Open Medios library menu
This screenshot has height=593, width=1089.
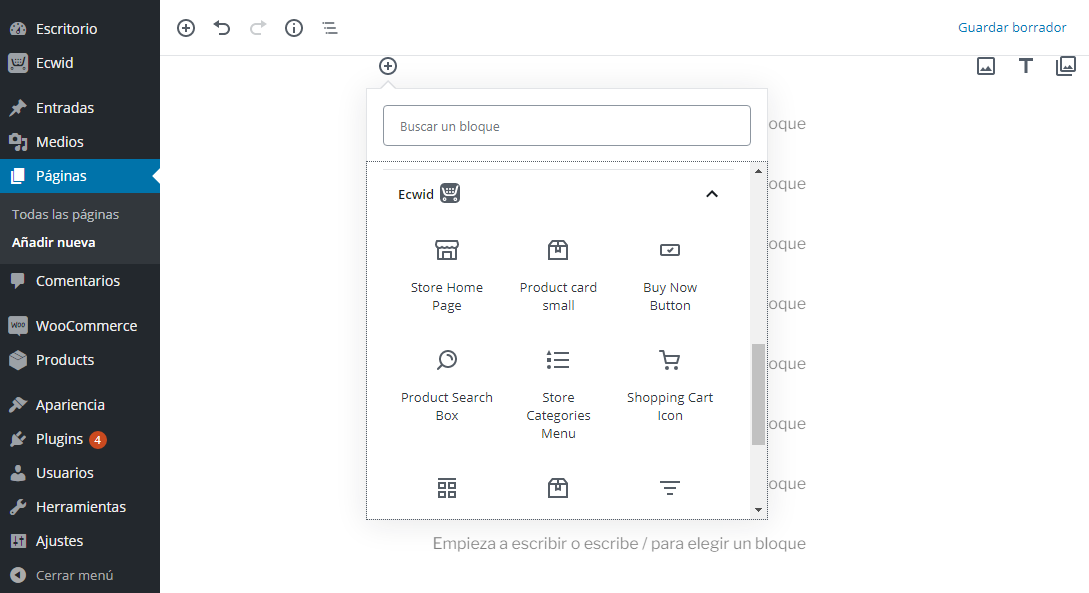[x=80, y=142]
